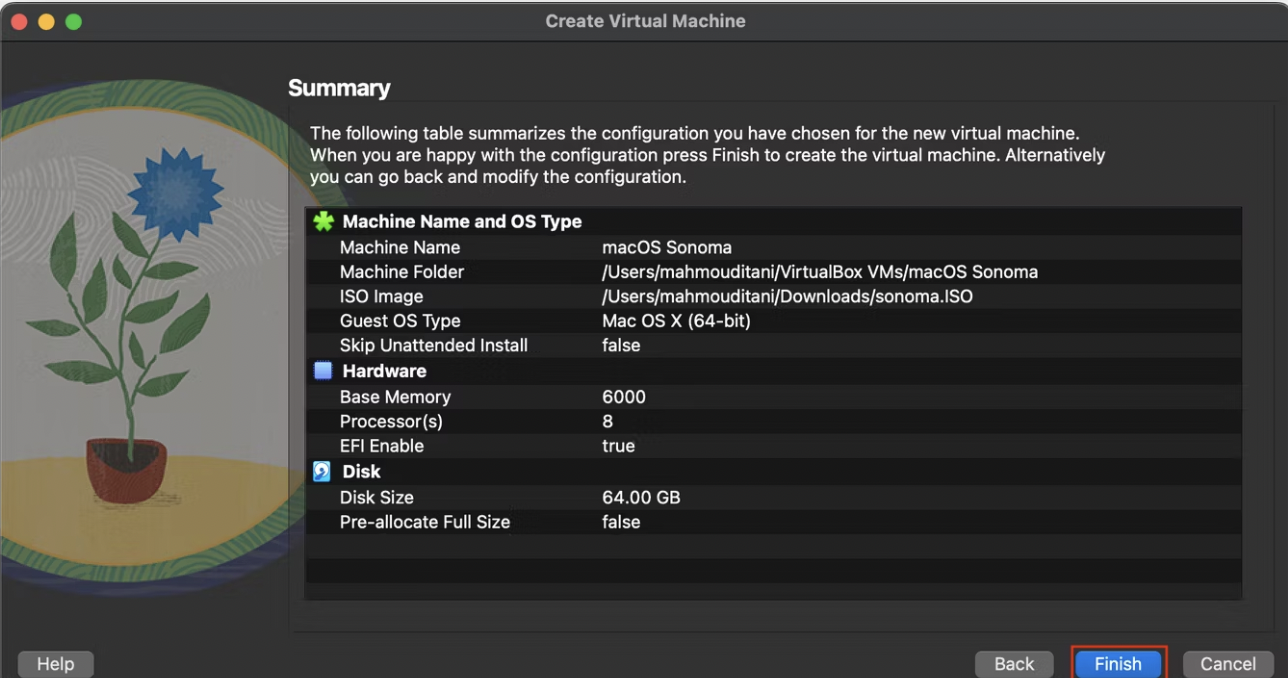Select the Skip Unattended Install row label

point(434,346)
